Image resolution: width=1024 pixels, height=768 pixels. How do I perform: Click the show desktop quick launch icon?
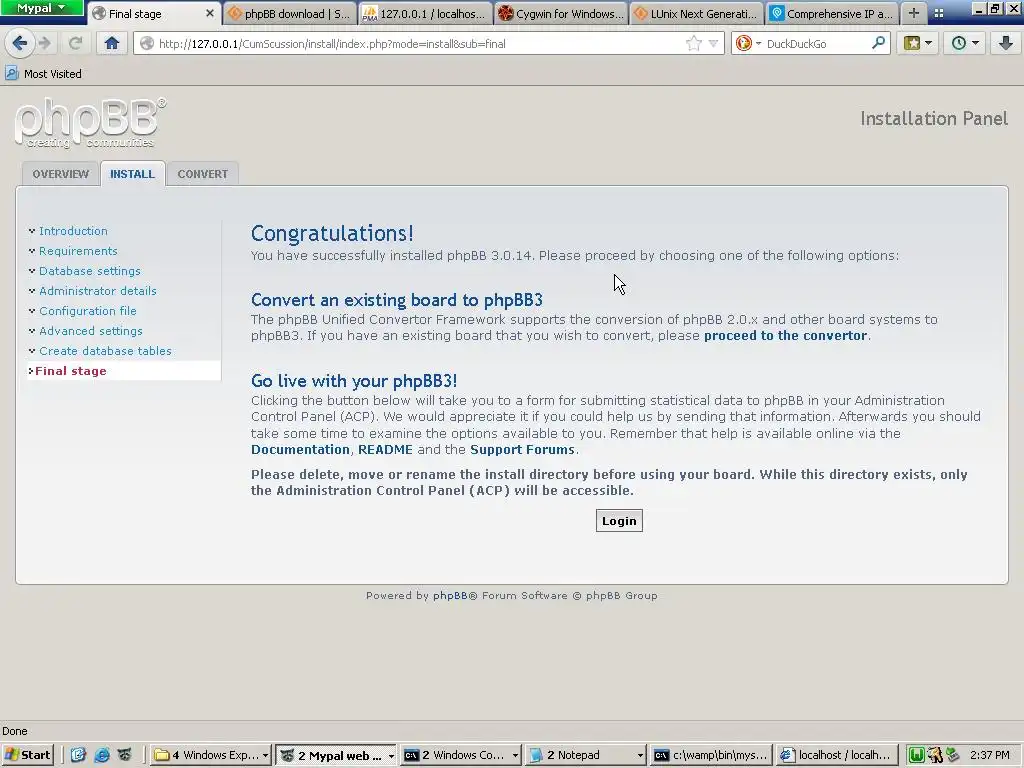78,755
